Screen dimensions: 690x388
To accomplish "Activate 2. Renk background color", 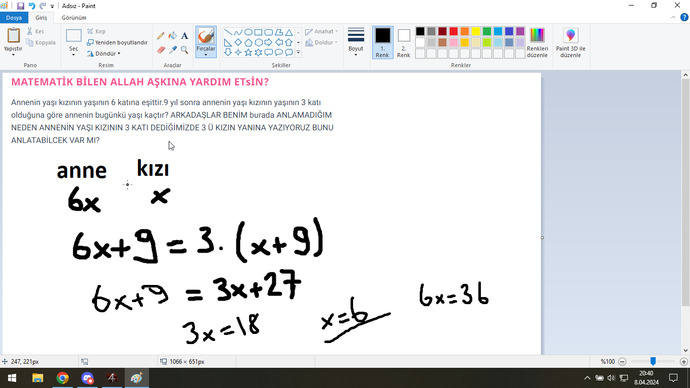I will click(x=404, y=42).
